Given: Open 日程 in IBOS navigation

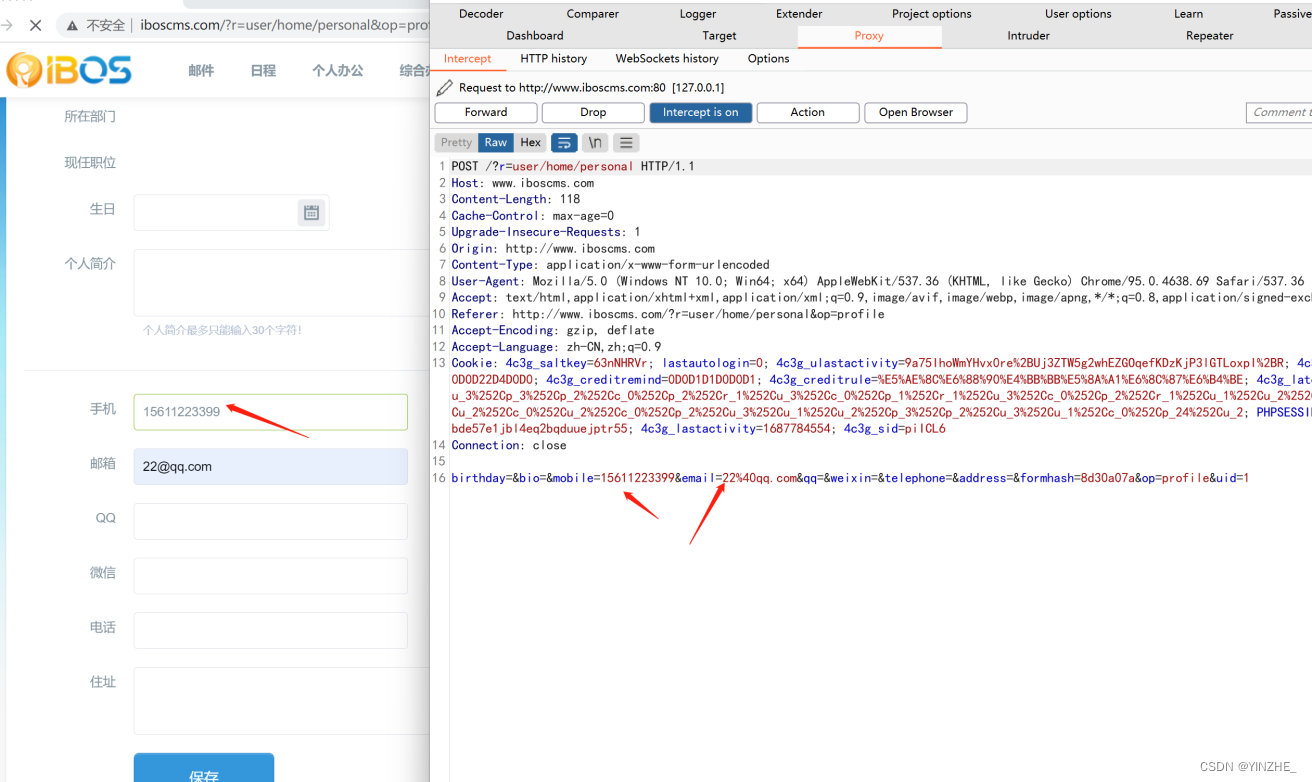Looking at the screenshot, I should 263,71.
